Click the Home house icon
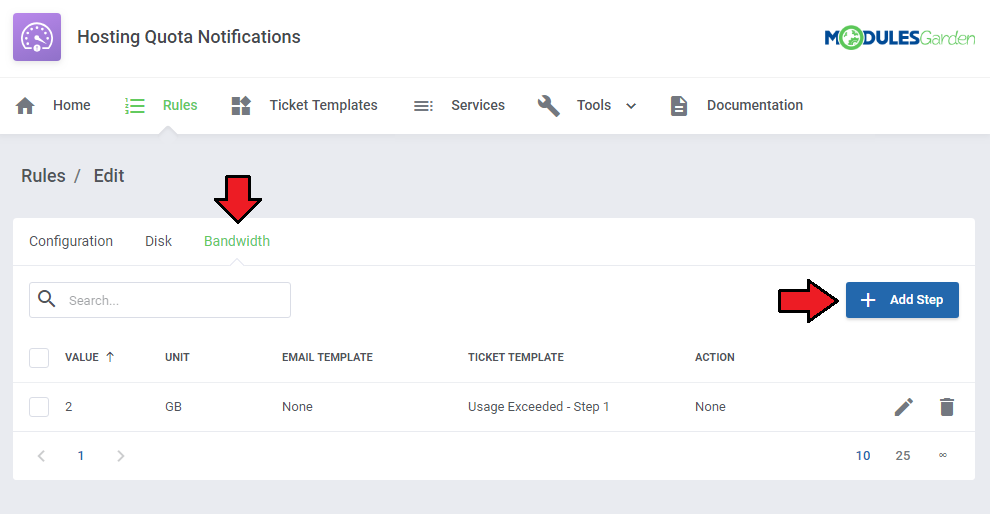990x514 pixels. [25, 105]
